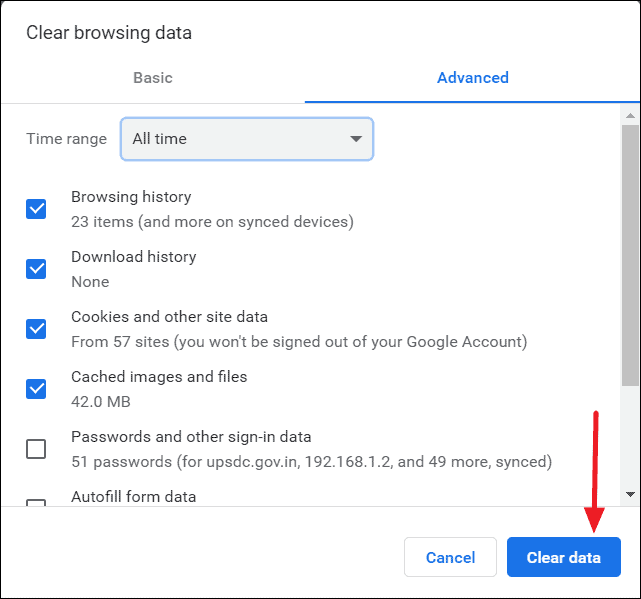Select the Advanced tab
Image resolution: width=641 pixels, height=599 pixels.
pyautogui.click(x=473, y=78)
